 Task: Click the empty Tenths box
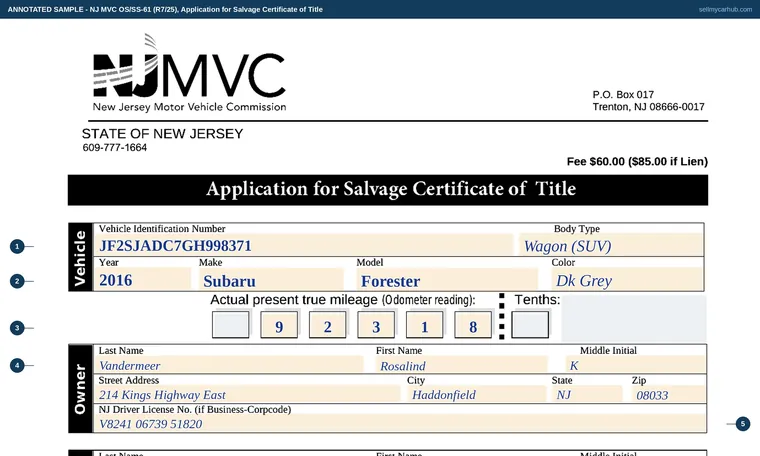coord(530,324)
